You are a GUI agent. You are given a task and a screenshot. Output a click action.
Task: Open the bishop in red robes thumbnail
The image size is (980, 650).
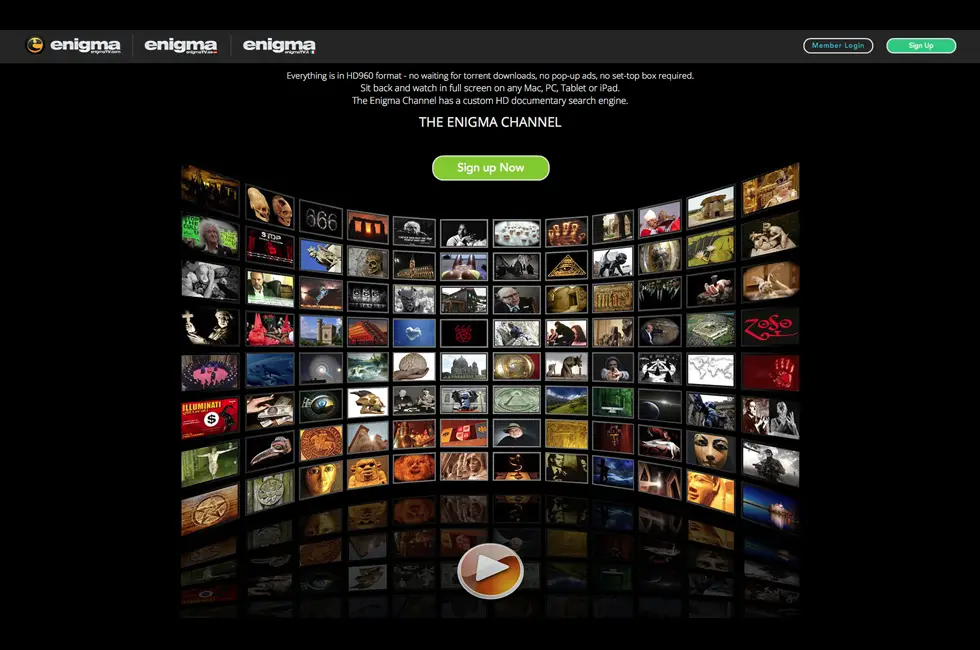pos(659,219)
